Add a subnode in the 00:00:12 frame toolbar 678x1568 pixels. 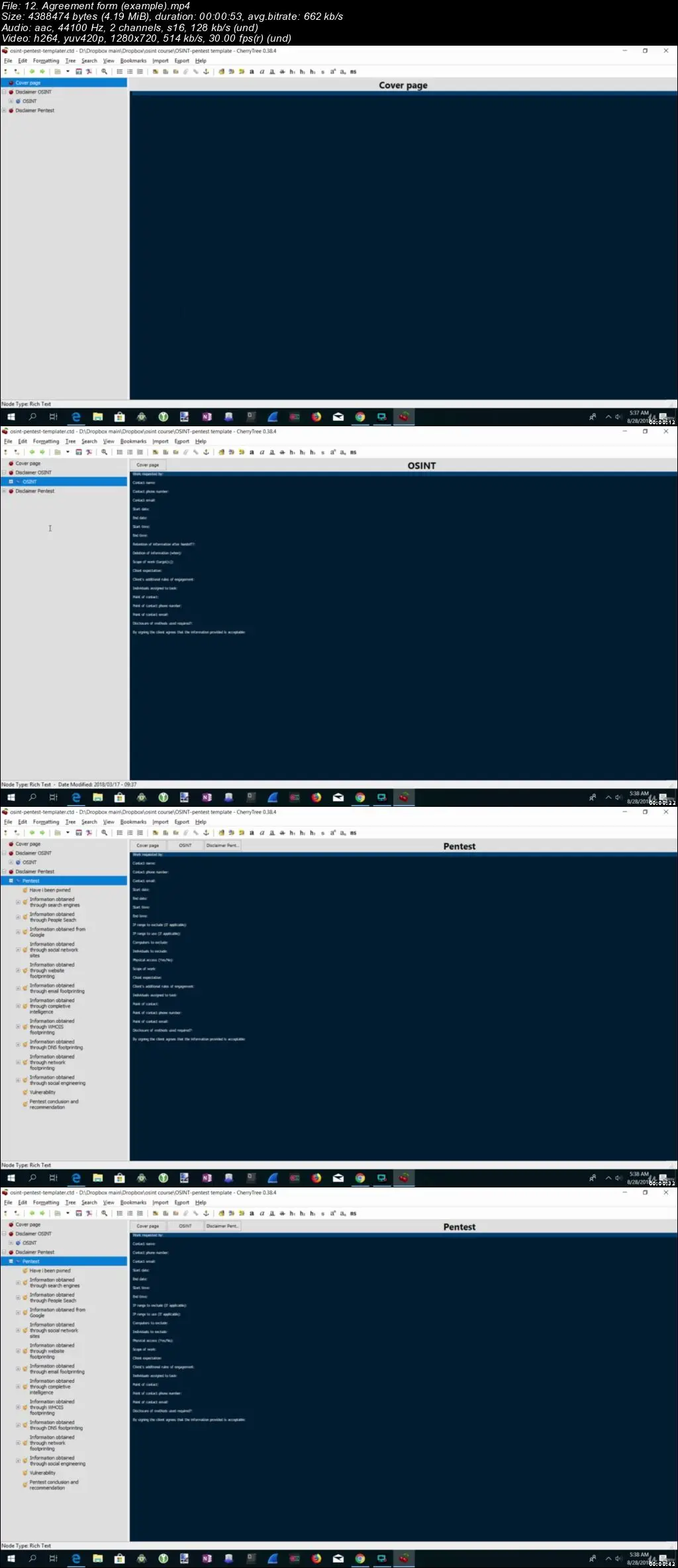point(17,71)
